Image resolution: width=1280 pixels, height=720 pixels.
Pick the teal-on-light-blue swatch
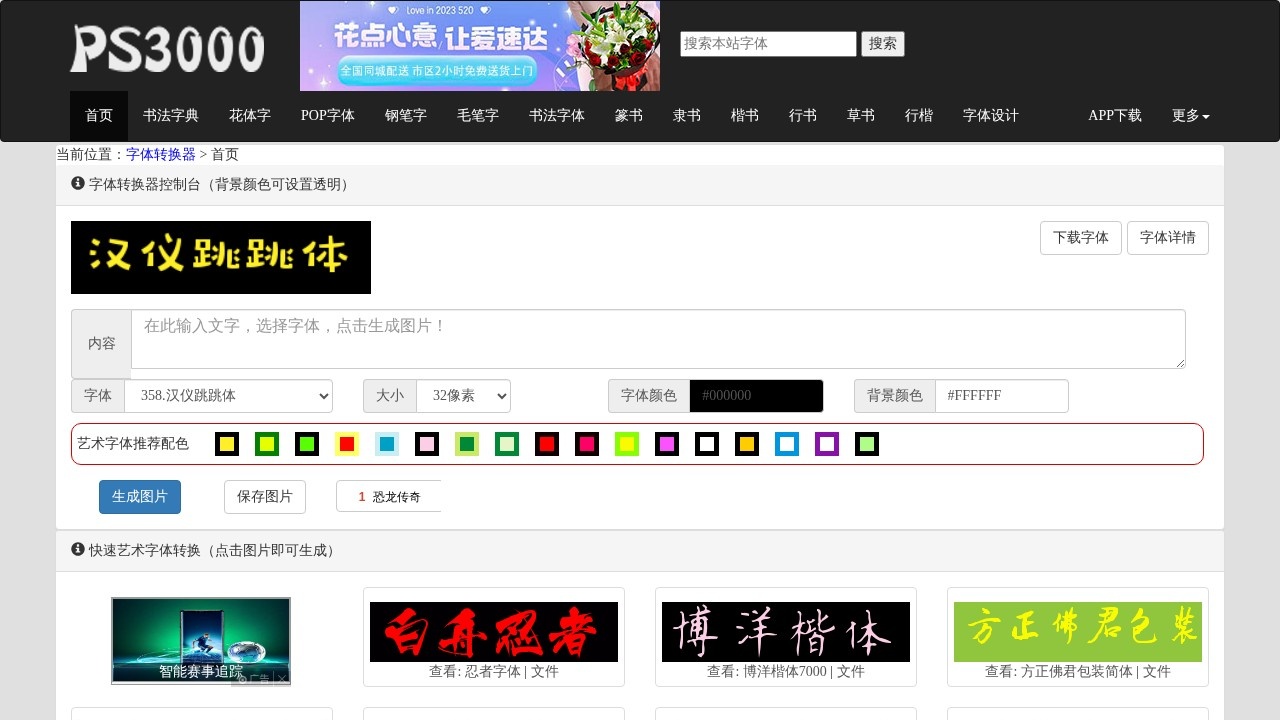click(387, 444)
